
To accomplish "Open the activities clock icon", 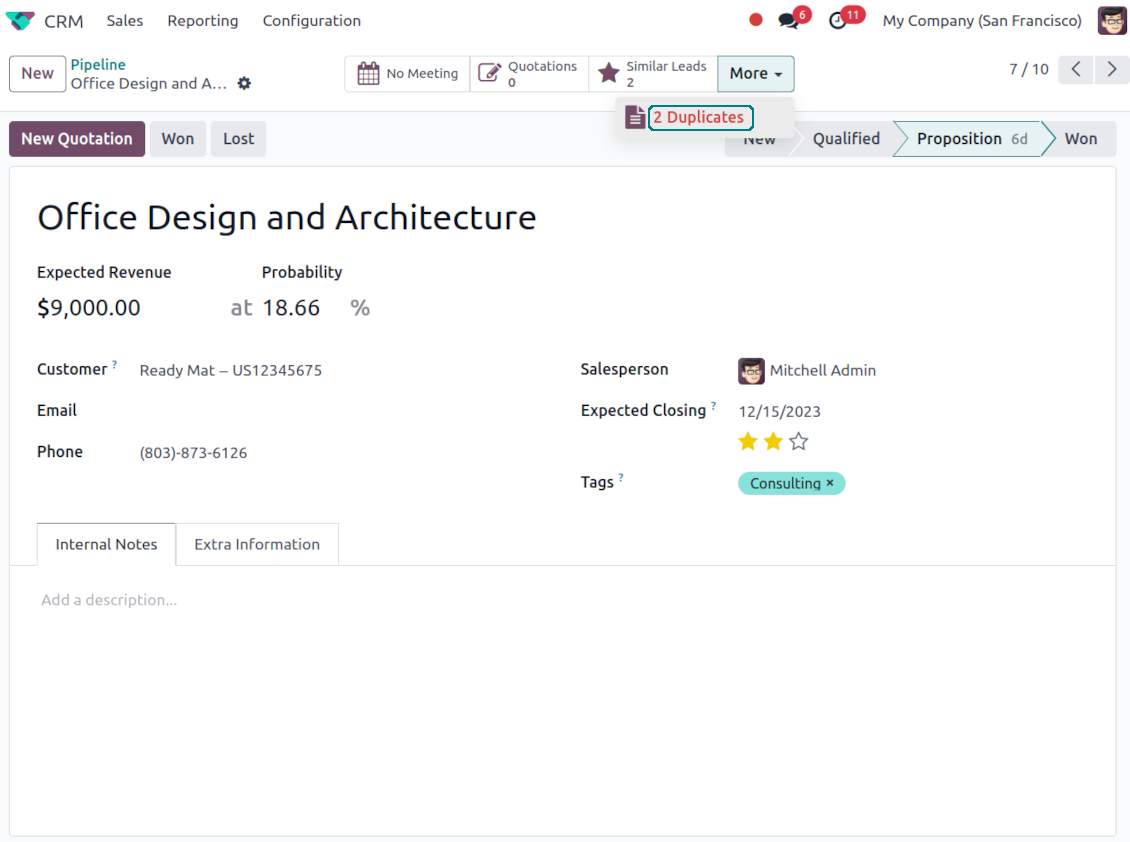I will (838, 21).
